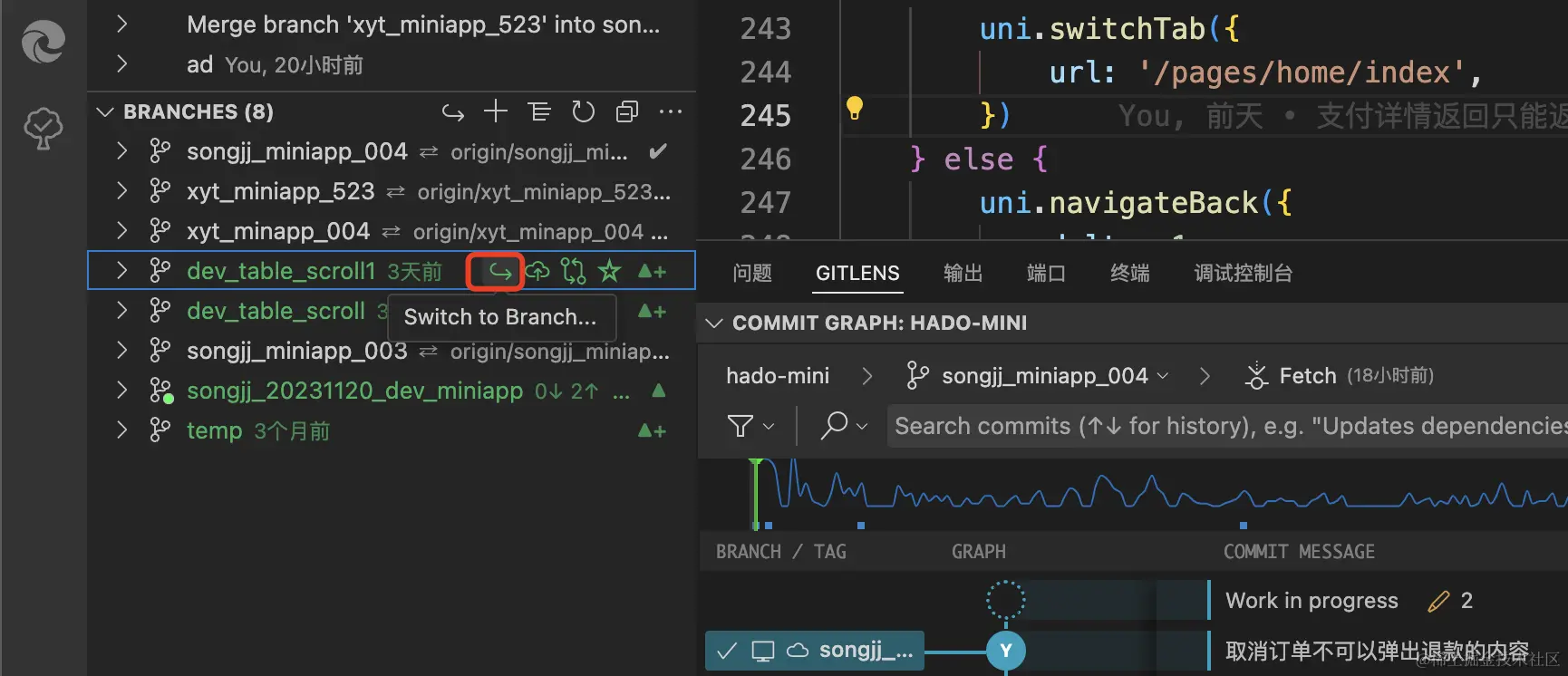Click the lightbulb code action on line 245
Screen dimensions: 1568x676
pyautogui.click(x=854, y=108)
